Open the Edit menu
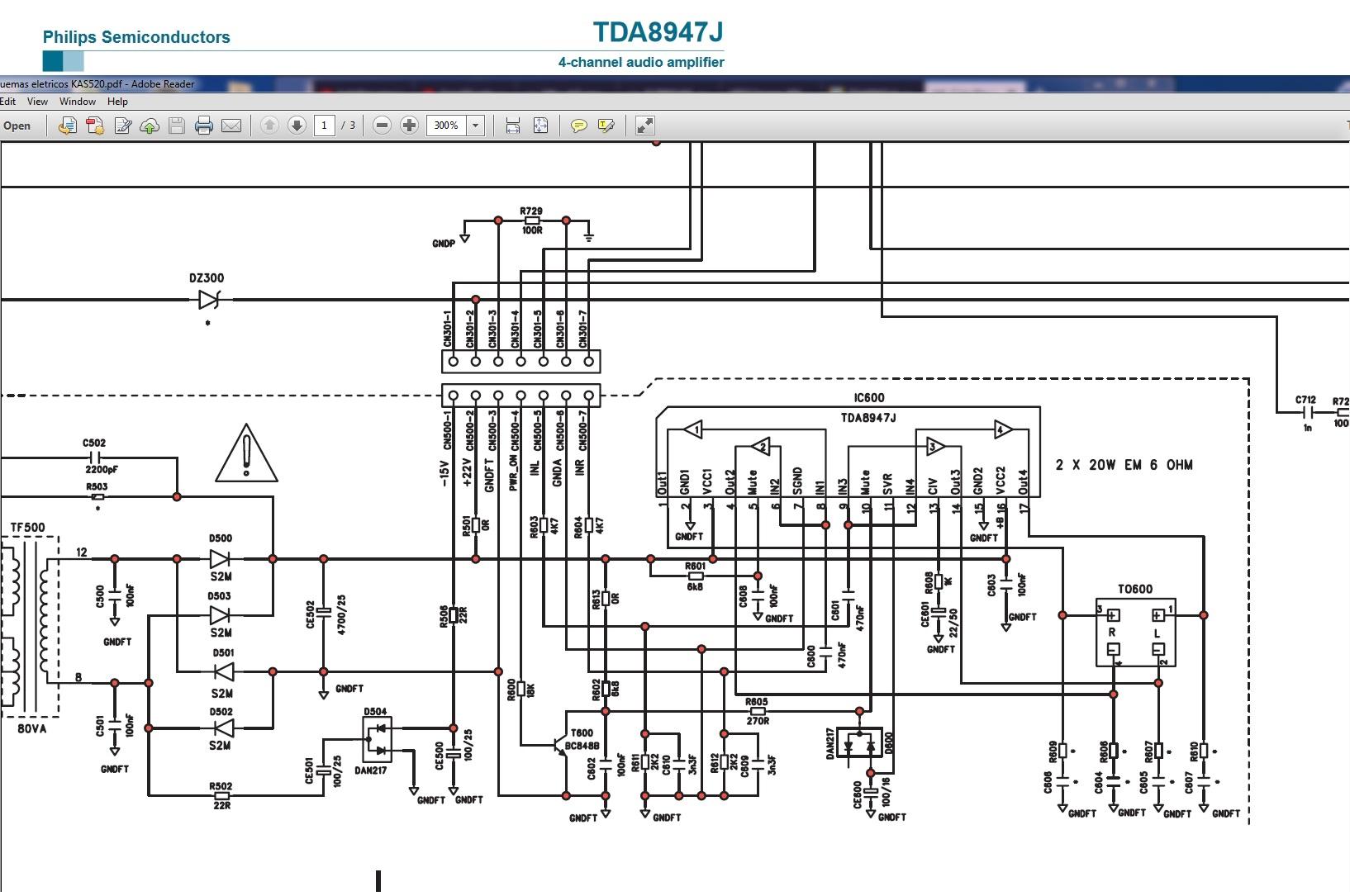The height and width of the screenshot is (896, 1350). (x=7, y=102)
